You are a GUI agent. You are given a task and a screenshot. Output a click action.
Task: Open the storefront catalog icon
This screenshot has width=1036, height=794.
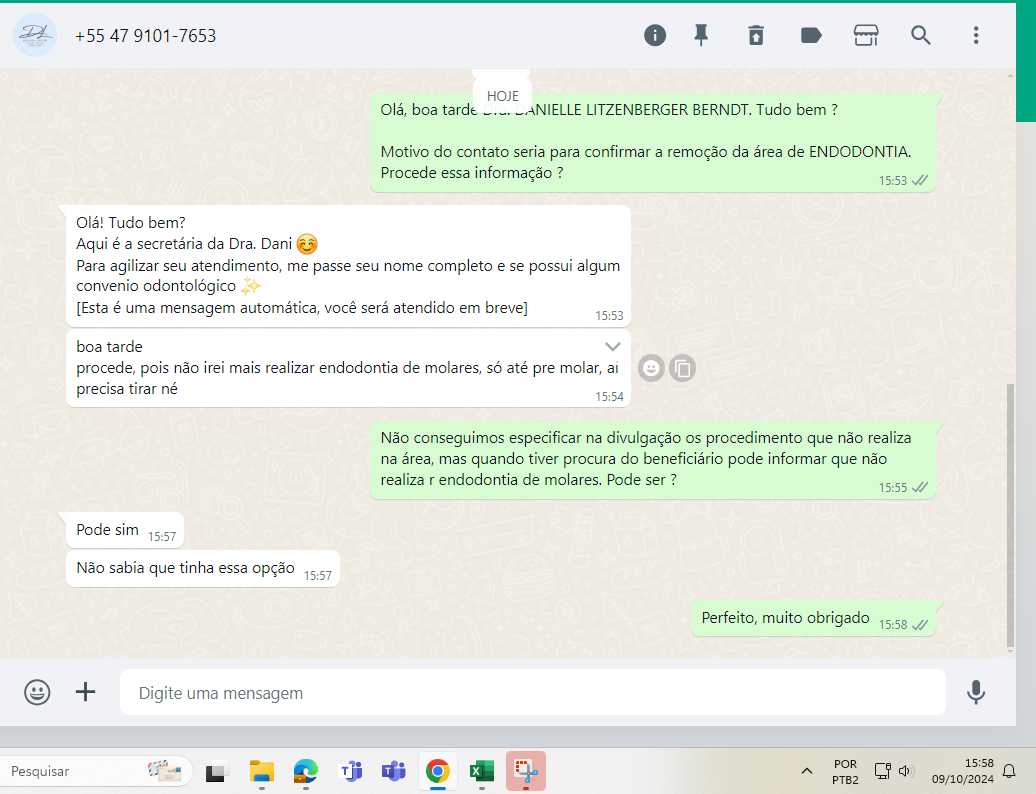(866, 35)
